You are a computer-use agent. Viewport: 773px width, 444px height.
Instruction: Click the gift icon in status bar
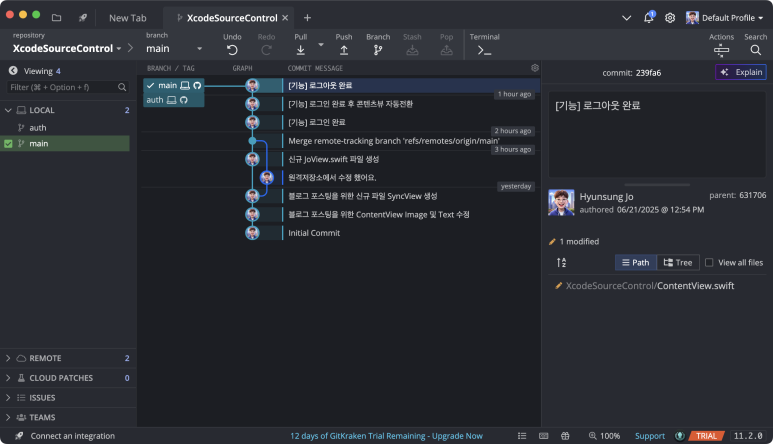565,436
